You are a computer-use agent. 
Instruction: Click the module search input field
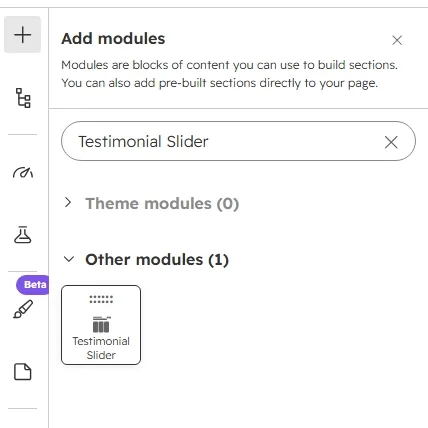pyautogui.click(x=238, y=141)
